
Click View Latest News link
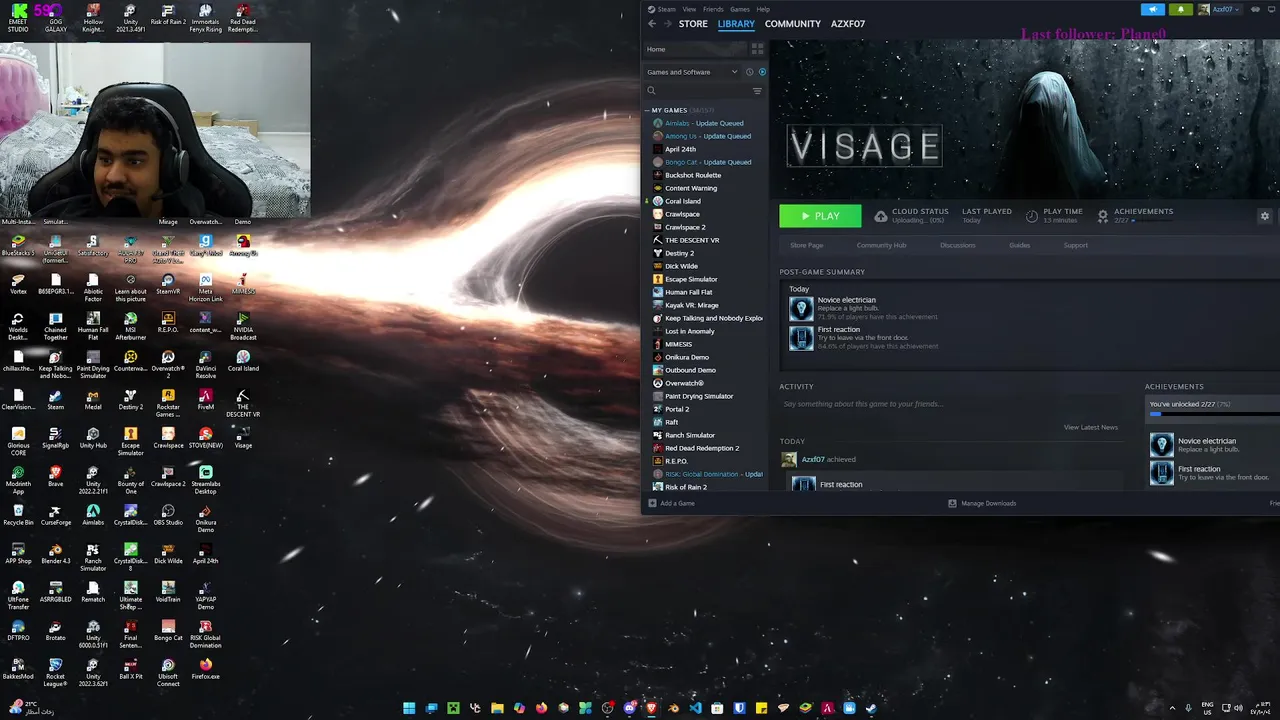pos(1091,427)
